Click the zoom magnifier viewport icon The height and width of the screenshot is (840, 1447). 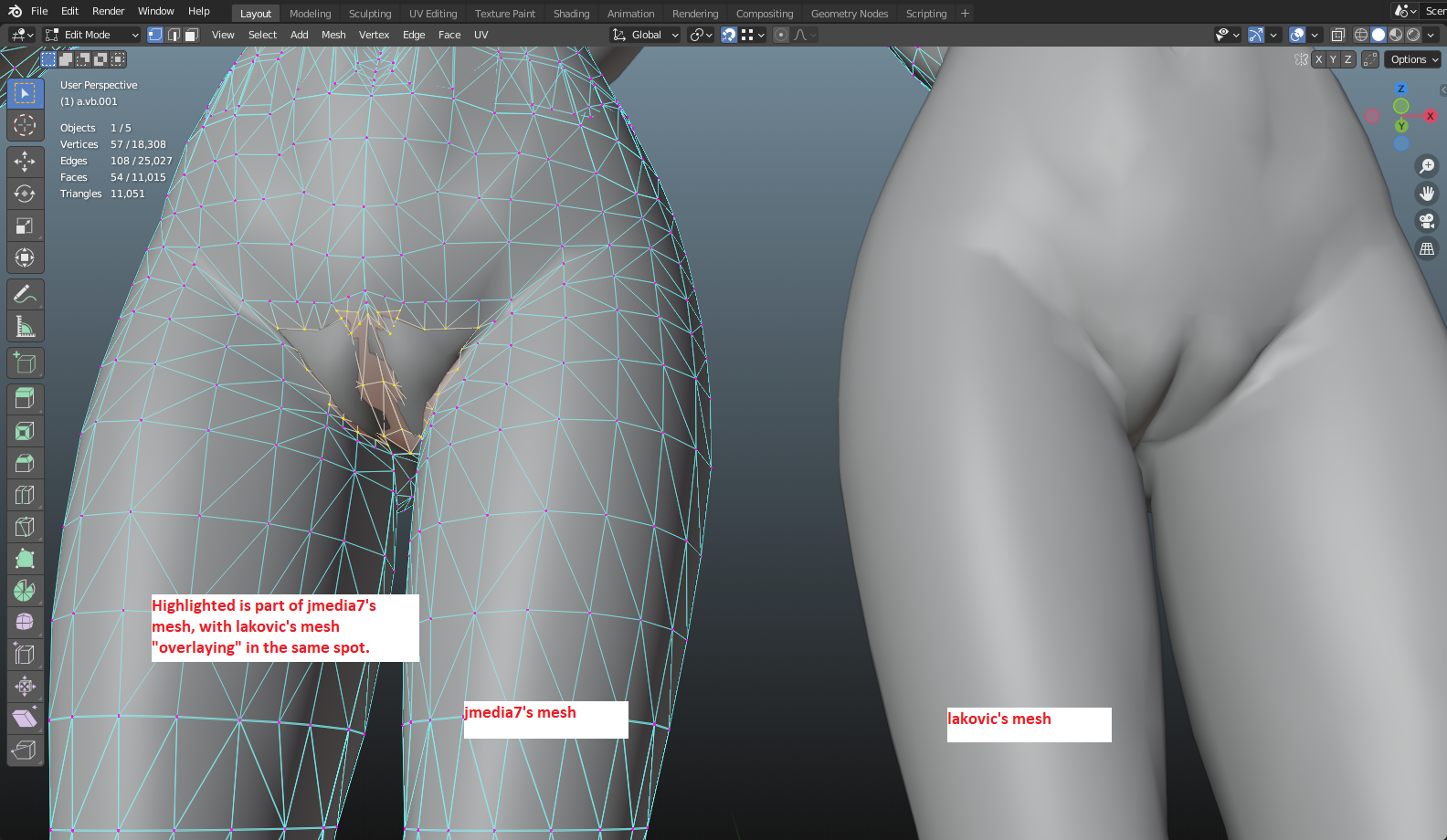(1427, 166)
